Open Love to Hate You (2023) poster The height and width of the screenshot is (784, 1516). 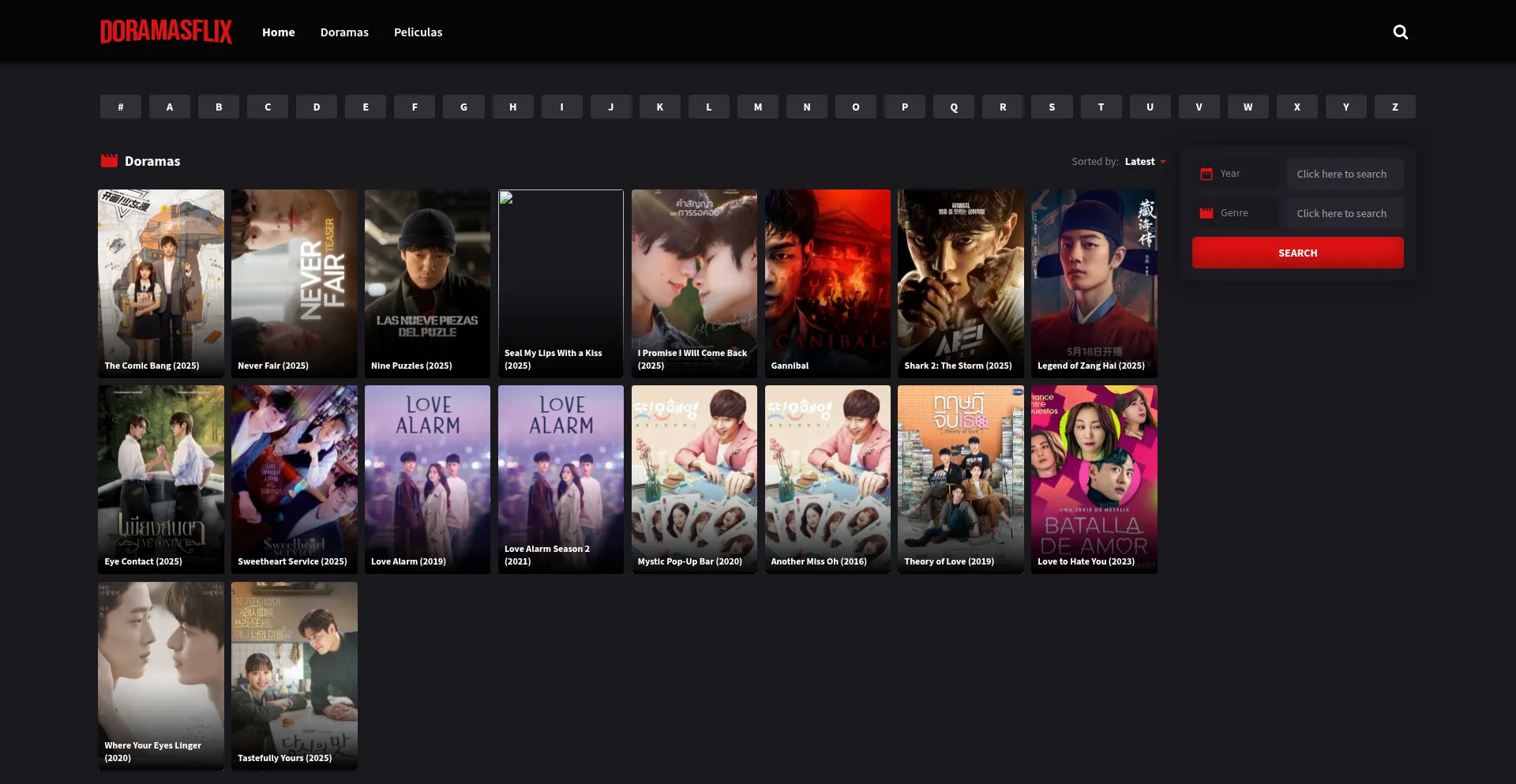pyautogui.click(x=1094, y=479)
